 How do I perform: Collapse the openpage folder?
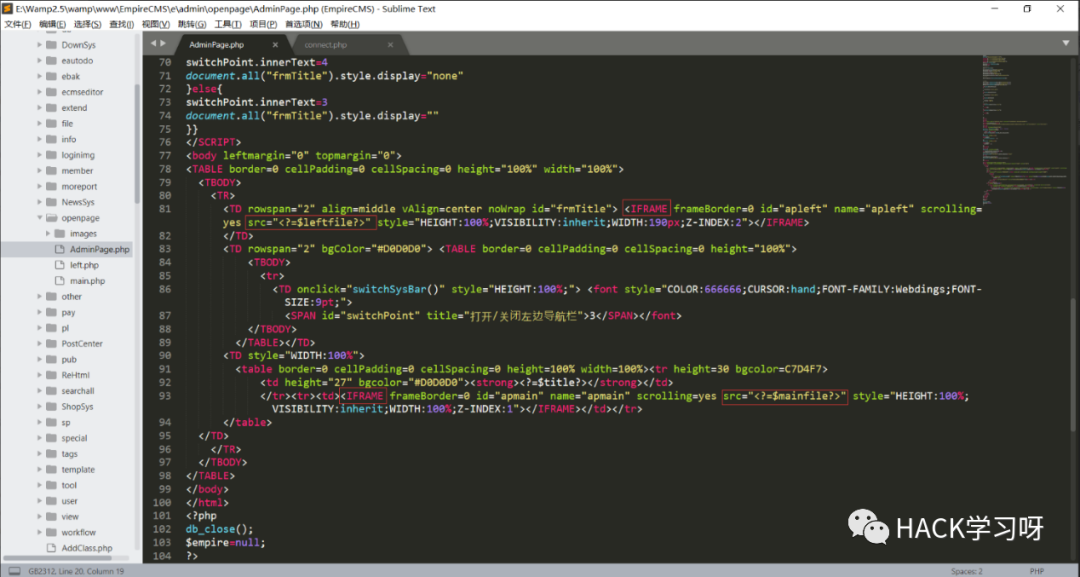pyautogui.click(x=39, y=218)
